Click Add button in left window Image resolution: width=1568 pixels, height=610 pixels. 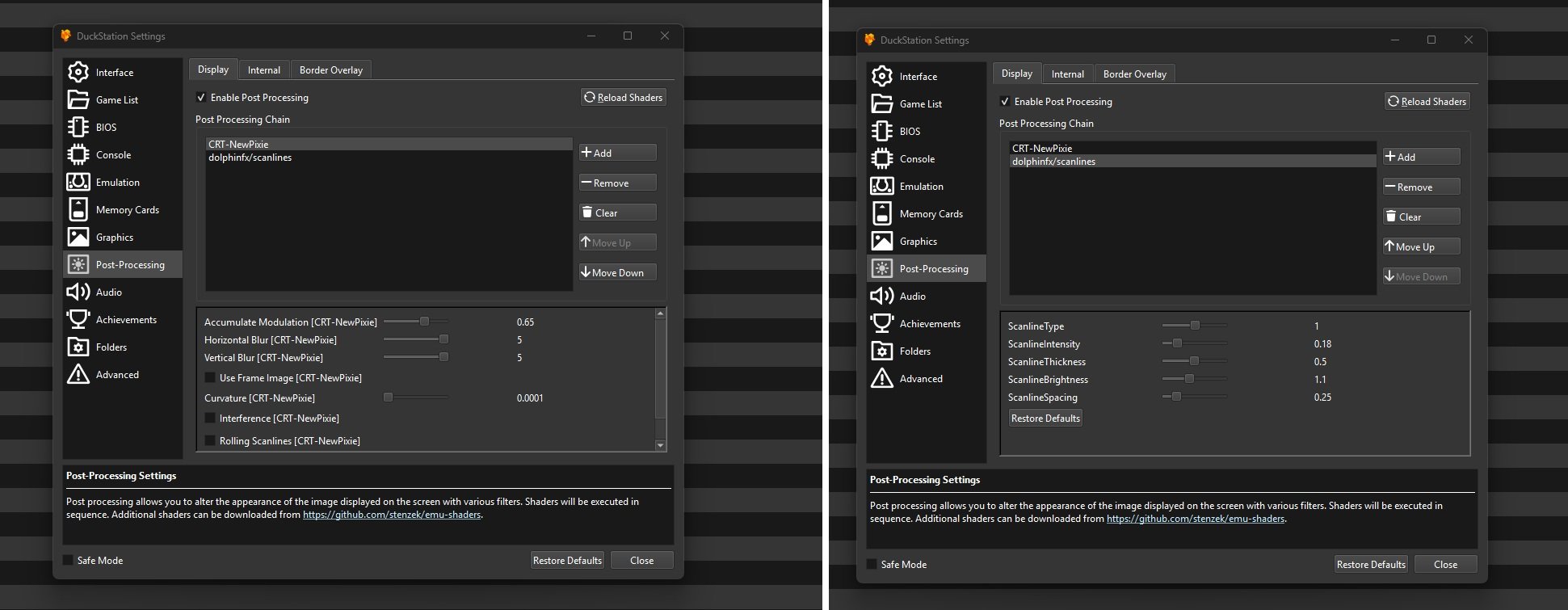click(617, 153)
